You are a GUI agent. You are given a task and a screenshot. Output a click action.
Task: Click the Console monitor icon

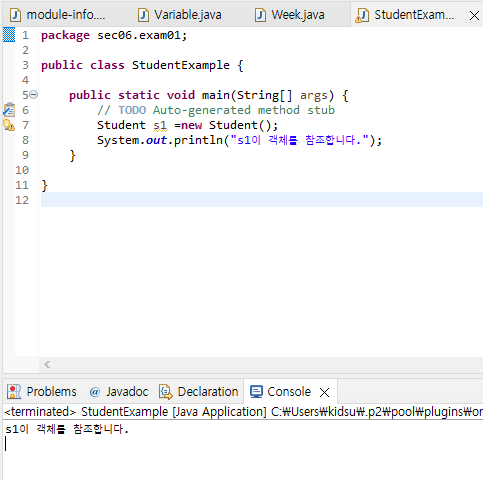(256, 392)
